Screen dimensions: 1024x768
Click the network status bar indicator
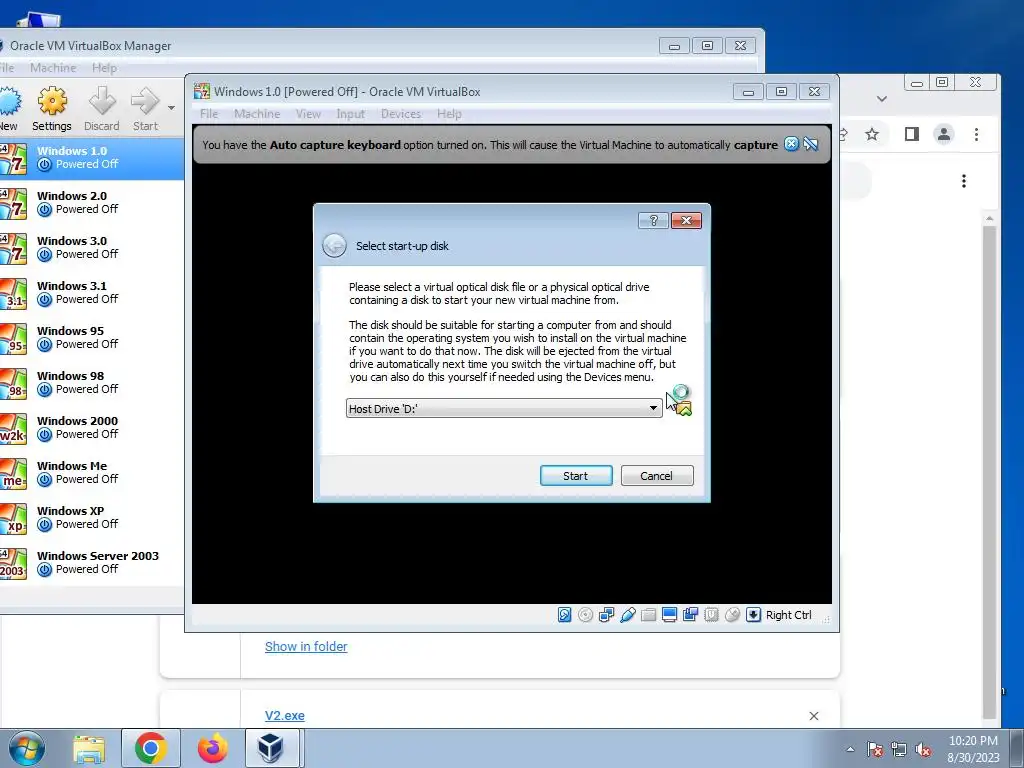click(606, 615)
